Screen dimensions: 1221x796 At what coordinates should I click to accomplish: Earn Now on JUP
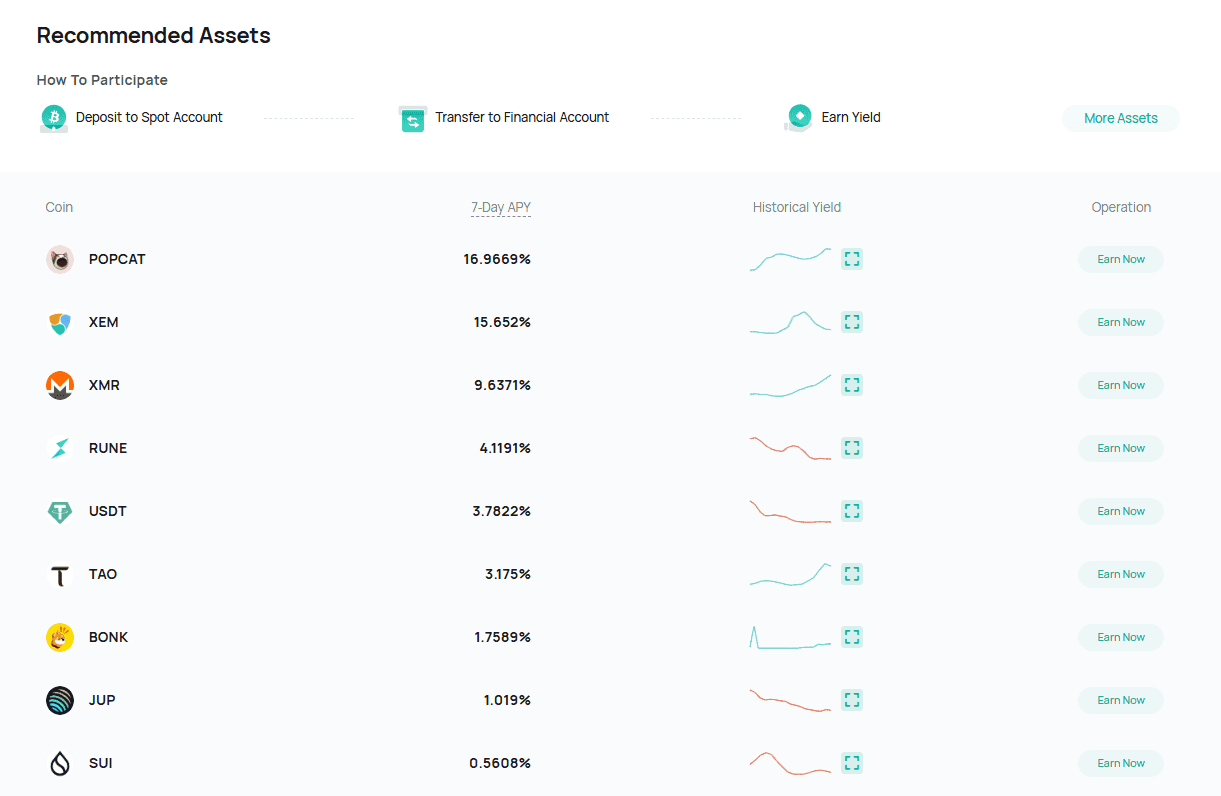click(x=1121, y=700)
